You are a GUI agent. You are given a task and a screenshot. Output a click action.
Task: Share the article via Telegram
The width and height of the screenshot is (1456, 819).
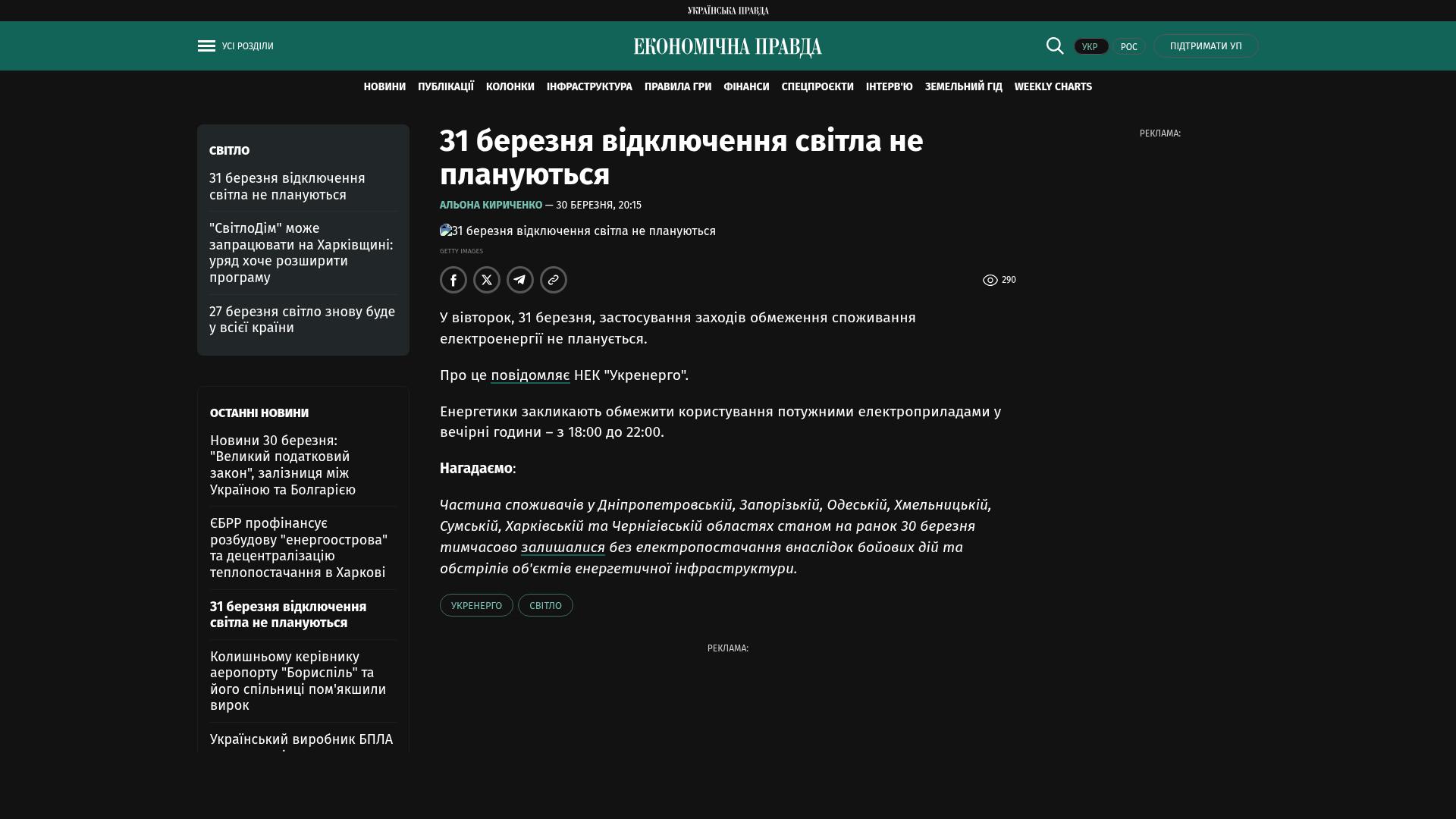(520, 280)
